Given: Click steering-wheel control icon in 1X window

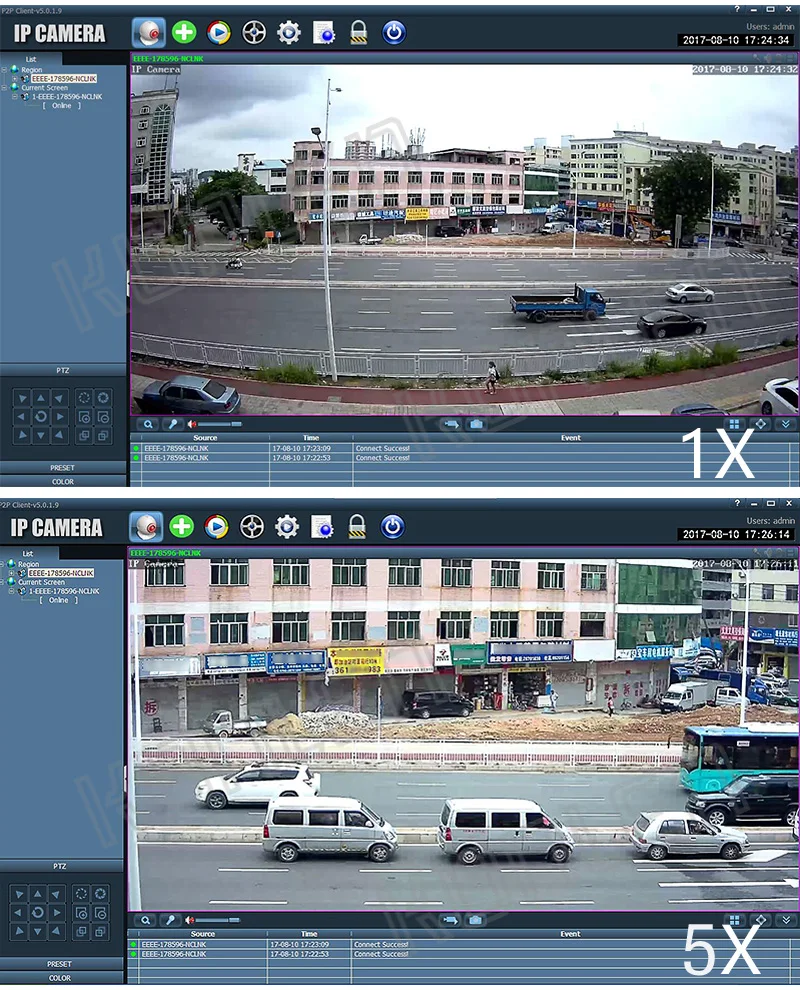Looking at the screenshot, I should 254,33.
